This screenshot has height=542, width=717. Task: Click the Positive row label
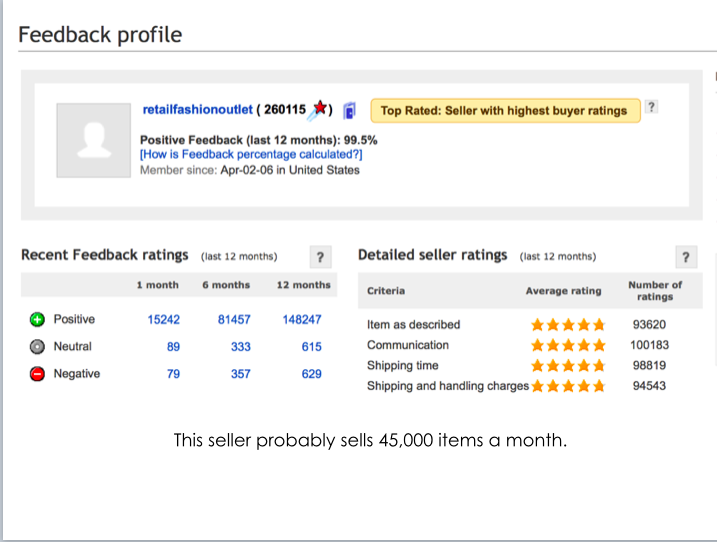point(74,319)
